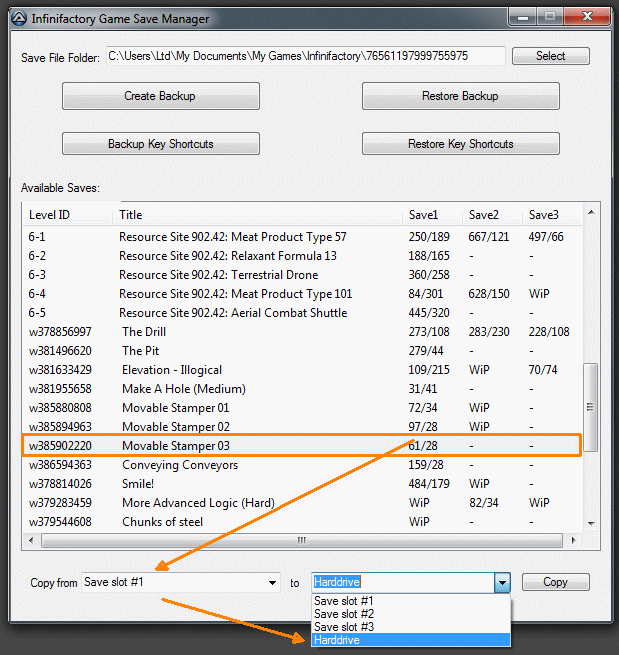This screenshot has width=619, height=655.
Task: Choose Harddrive in the dropdown list
Action: (411, 640)
